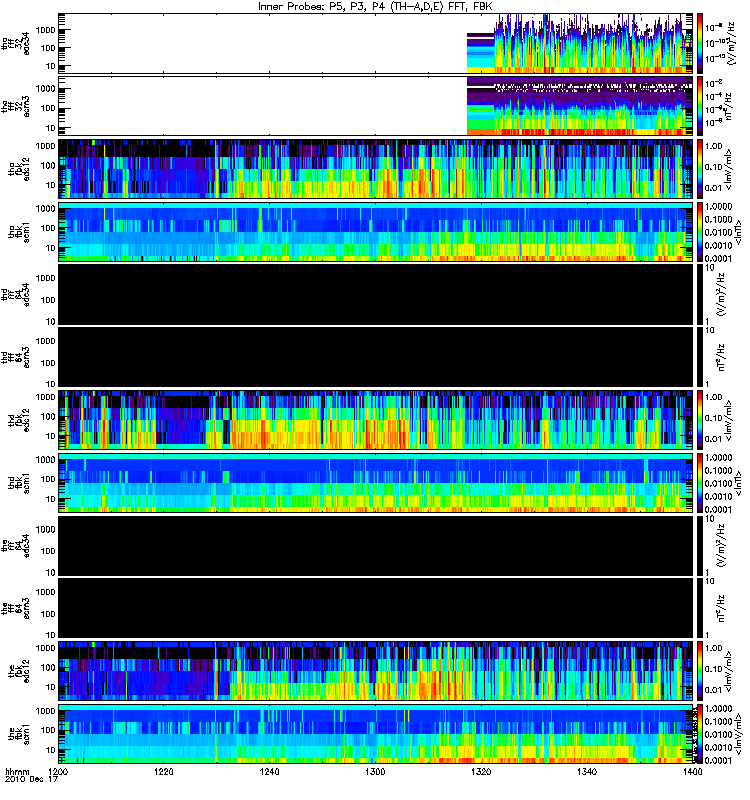Click the '0.0001' value on thd fbk scm1 color scale
The image size is (750, 800).
718,509
